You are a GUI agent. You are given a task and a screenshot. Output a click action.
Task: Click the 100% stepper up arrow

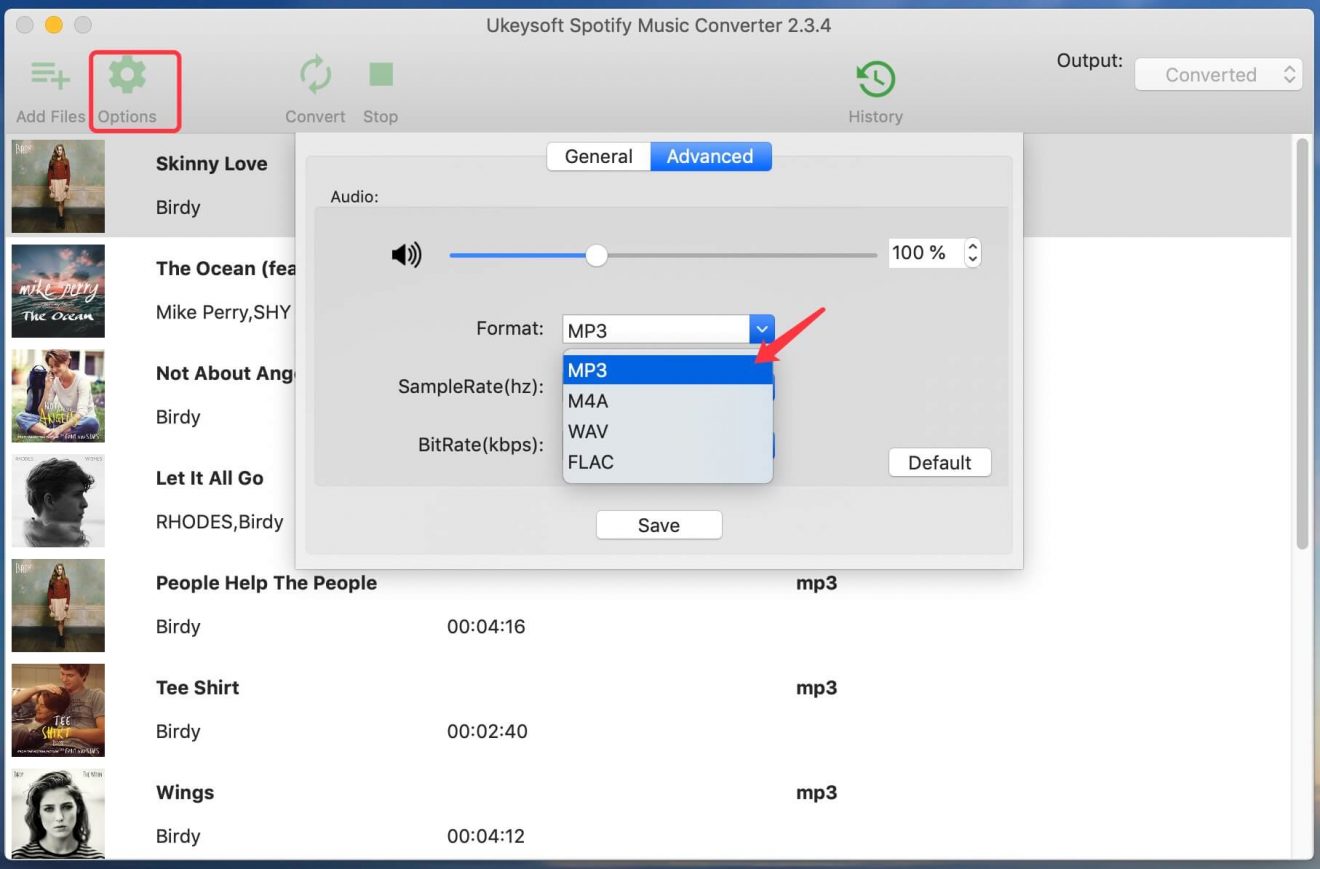pos(971,246)
